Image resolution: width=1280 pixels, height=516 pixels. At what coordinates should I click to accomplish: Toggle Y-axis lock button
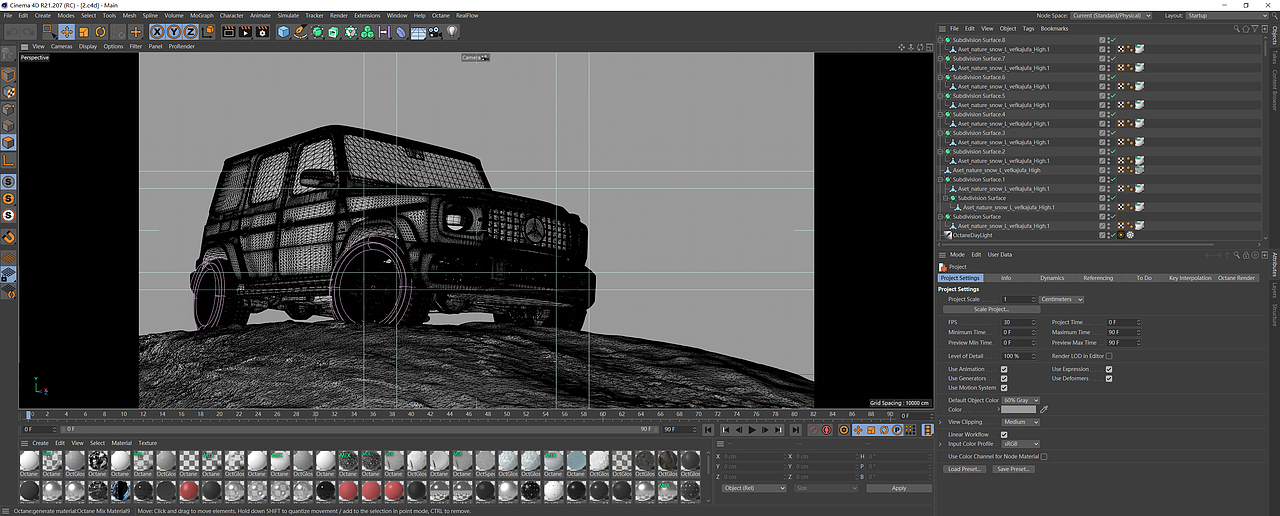click(x=174, y=32)
